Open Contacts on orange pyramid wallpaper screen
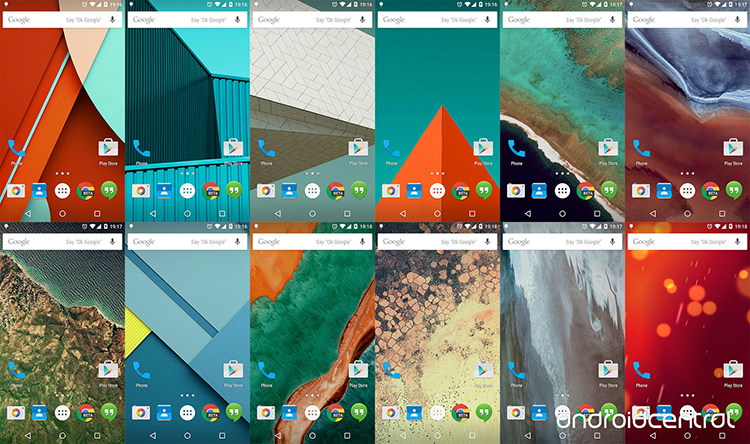The image size is (750, 444). 415,190
